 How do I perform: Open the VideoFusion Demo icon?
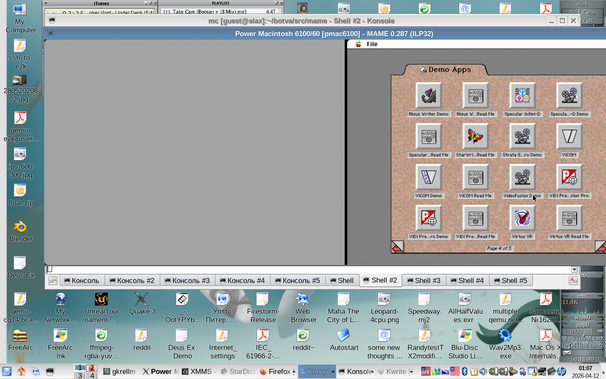coord(522,177)
